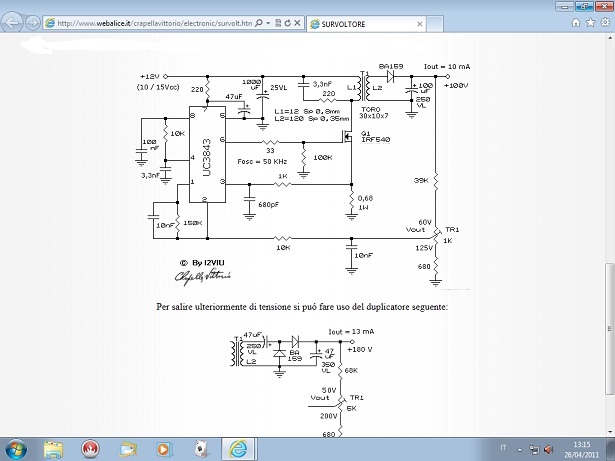Open Windows Explorer from the taskbar
Viewport: 615px width, 461px height.
[x=54, y=447]
